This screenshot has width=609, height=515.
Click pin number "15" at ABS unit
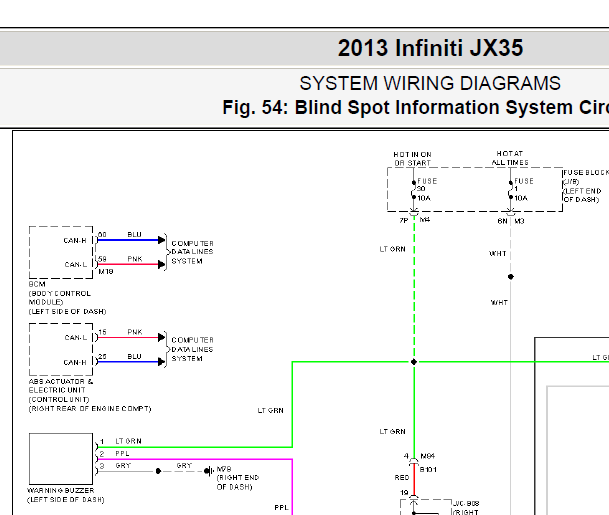[x=102, y=332]
